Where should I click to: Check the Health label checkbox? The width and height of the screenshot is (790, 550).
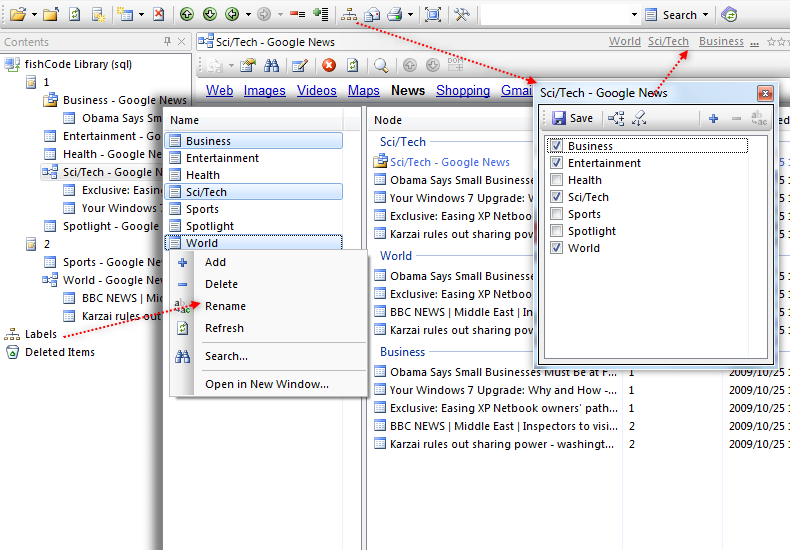(x=556, y=180)
